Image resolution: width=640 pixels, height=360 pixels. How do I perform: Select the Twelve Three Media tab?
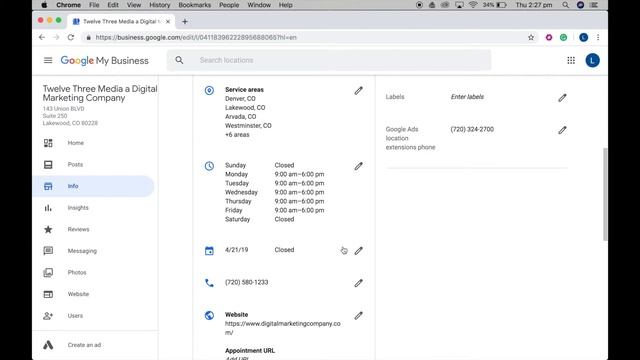(122, 21)
